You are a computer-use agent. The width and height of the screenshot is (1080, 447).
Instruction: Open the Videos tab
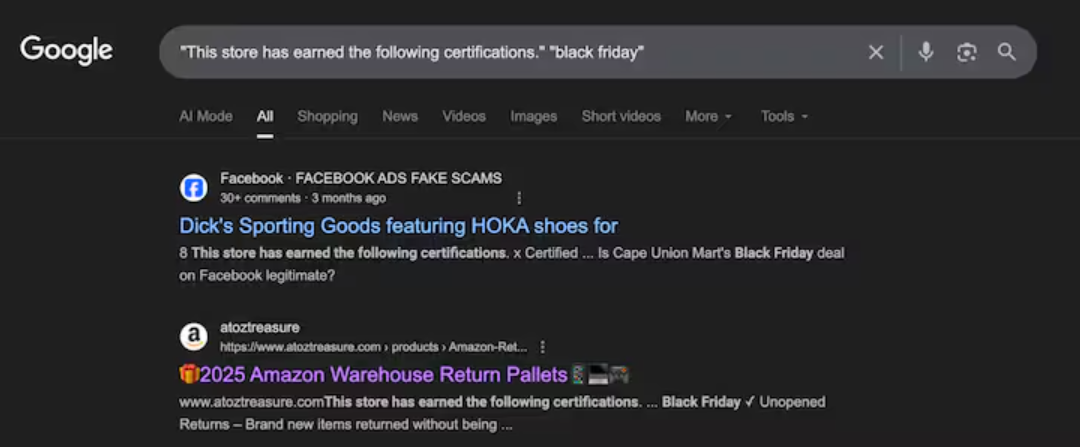(464, 116)
